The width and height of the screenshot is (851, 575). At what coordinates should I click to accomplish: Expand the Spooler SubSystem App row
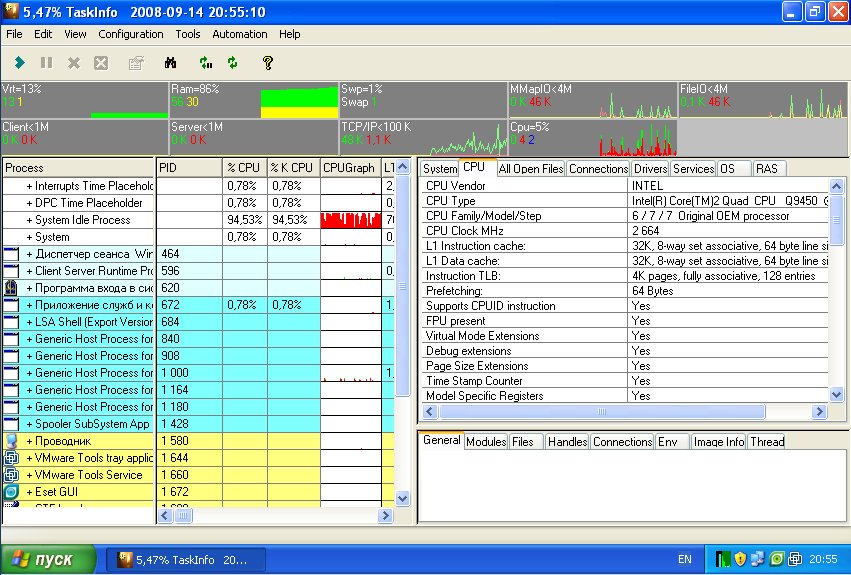pos(29,424)
